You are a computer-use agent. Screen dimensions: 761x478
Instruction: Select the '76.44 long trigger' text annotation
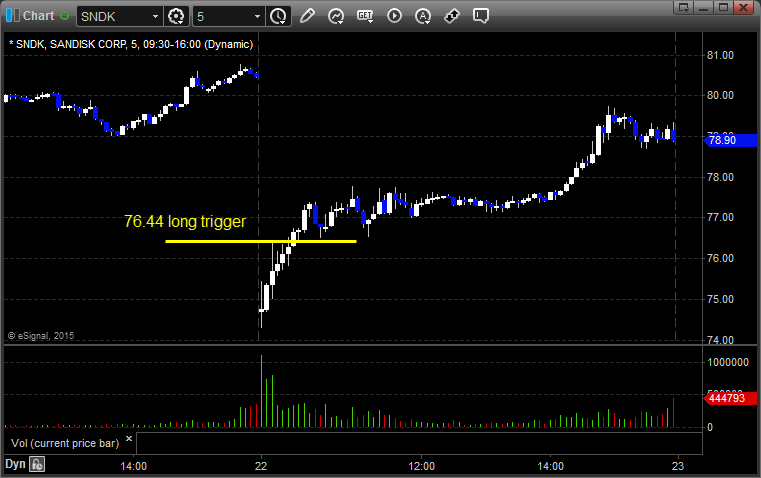pyautogui.click(x=185, y=221)
